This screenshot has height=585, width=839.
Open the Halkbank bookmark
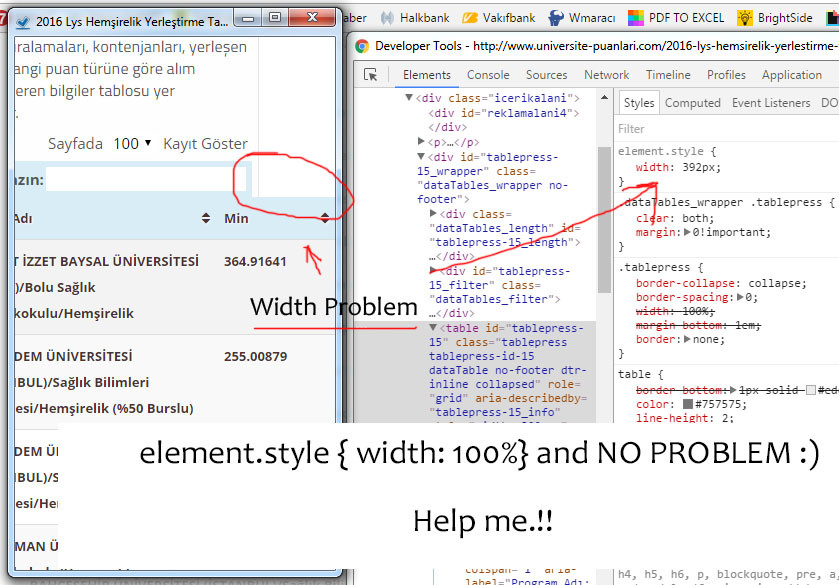pos(415,18)
